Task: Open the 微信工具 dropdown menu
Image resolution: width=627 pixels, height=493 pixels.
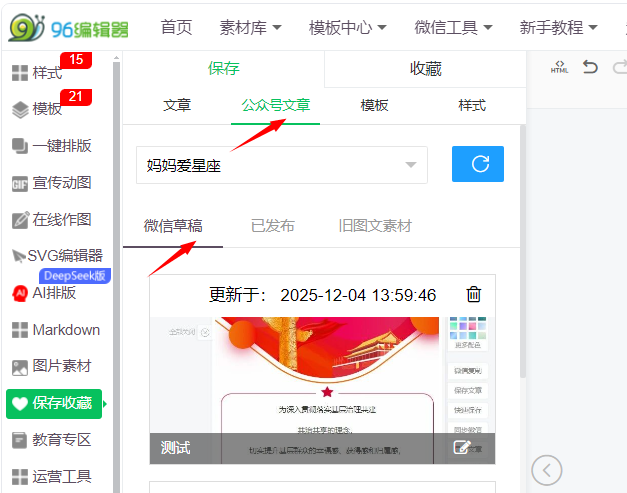Action: click(454, 27)
